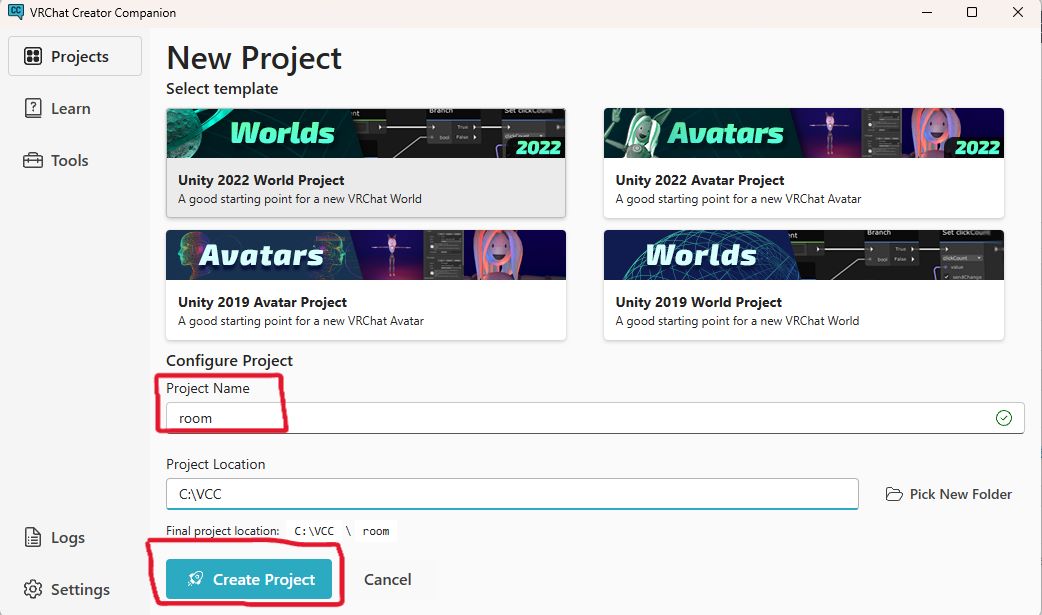Click the 'Select template' heading

click(222, 88)
